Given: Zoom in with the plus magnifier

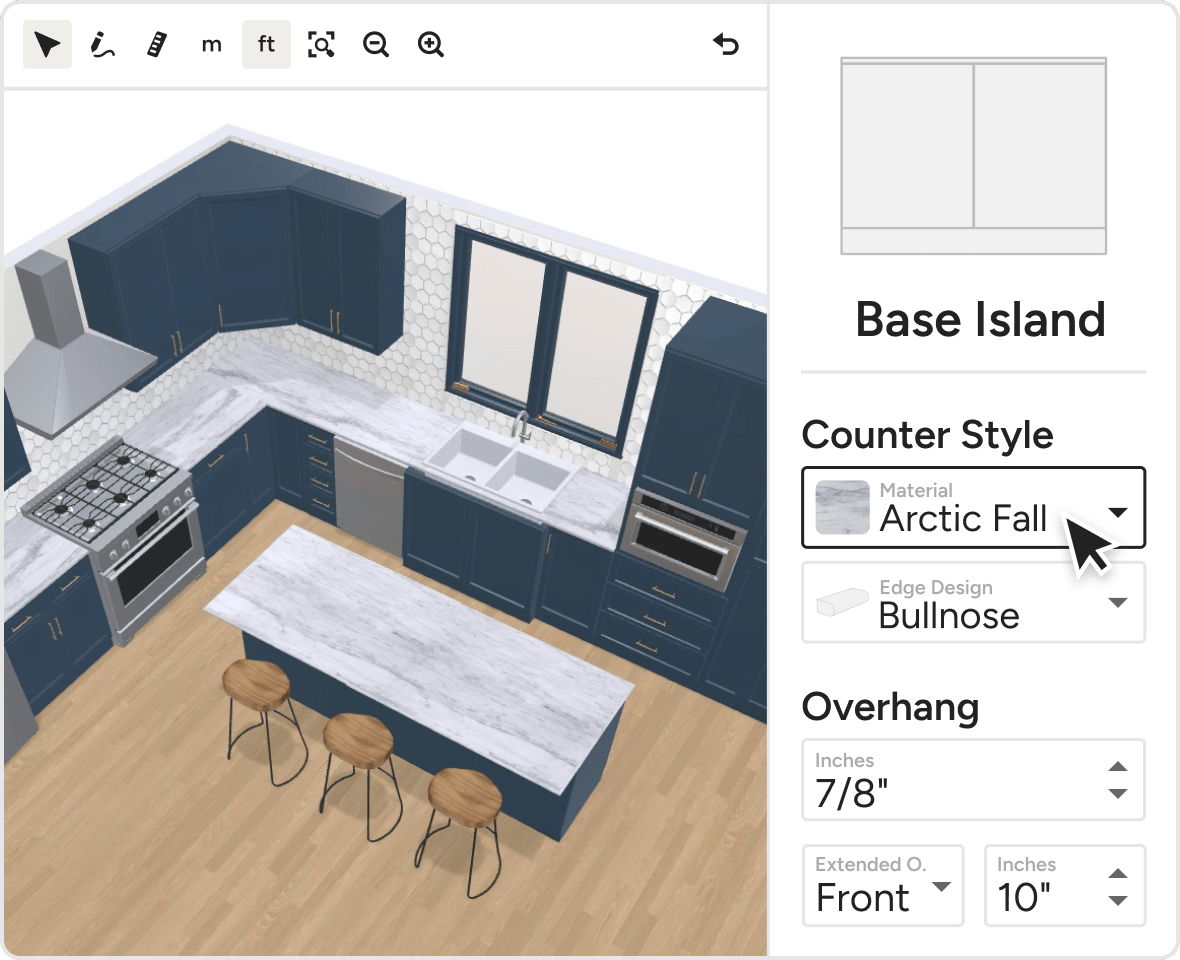Looking at the screenshot, I should [x=431, y=45].
